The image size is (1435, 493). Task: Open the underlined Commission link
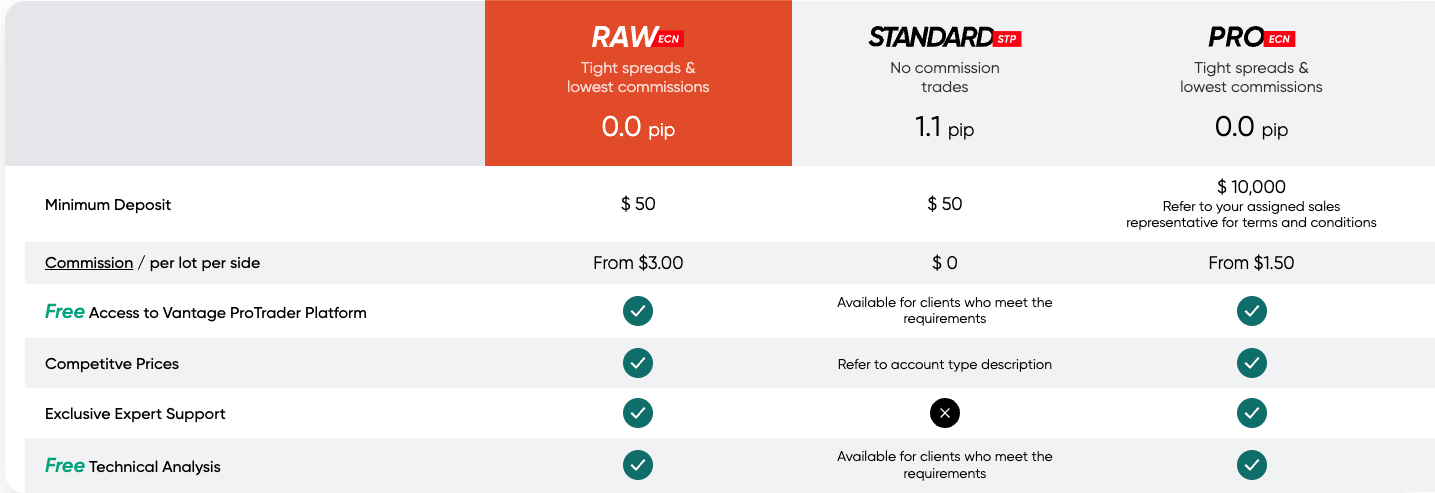pos(89,263)
